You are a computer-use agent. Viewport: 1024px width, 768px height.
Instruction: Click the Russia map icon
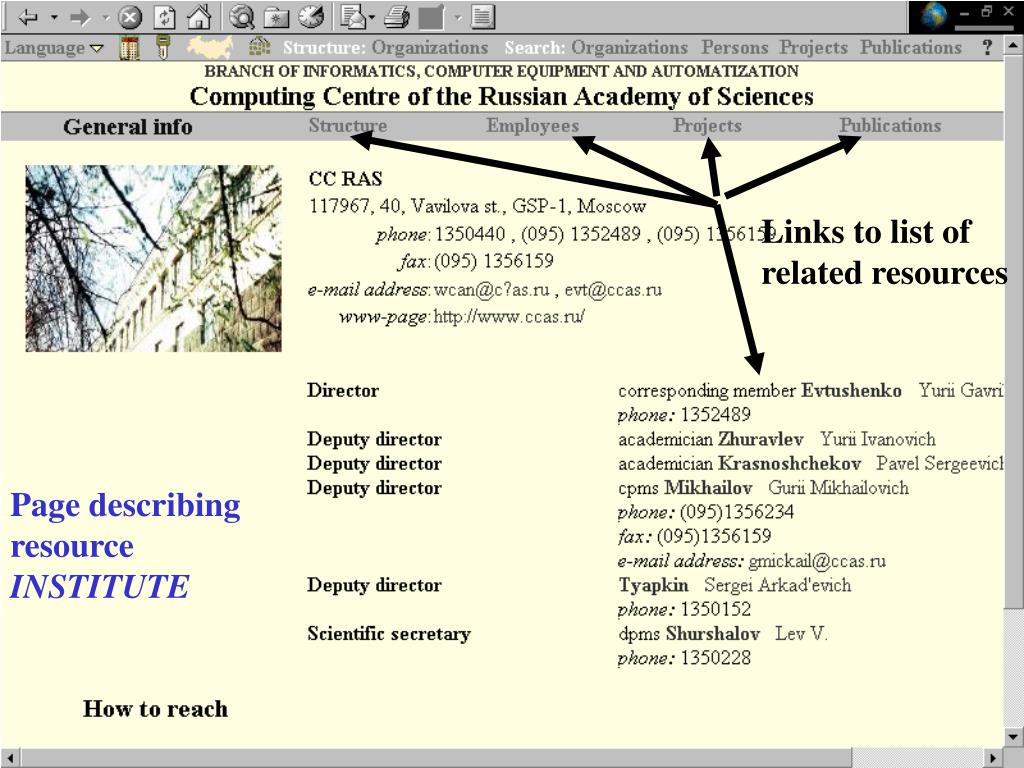click(210, 48)
